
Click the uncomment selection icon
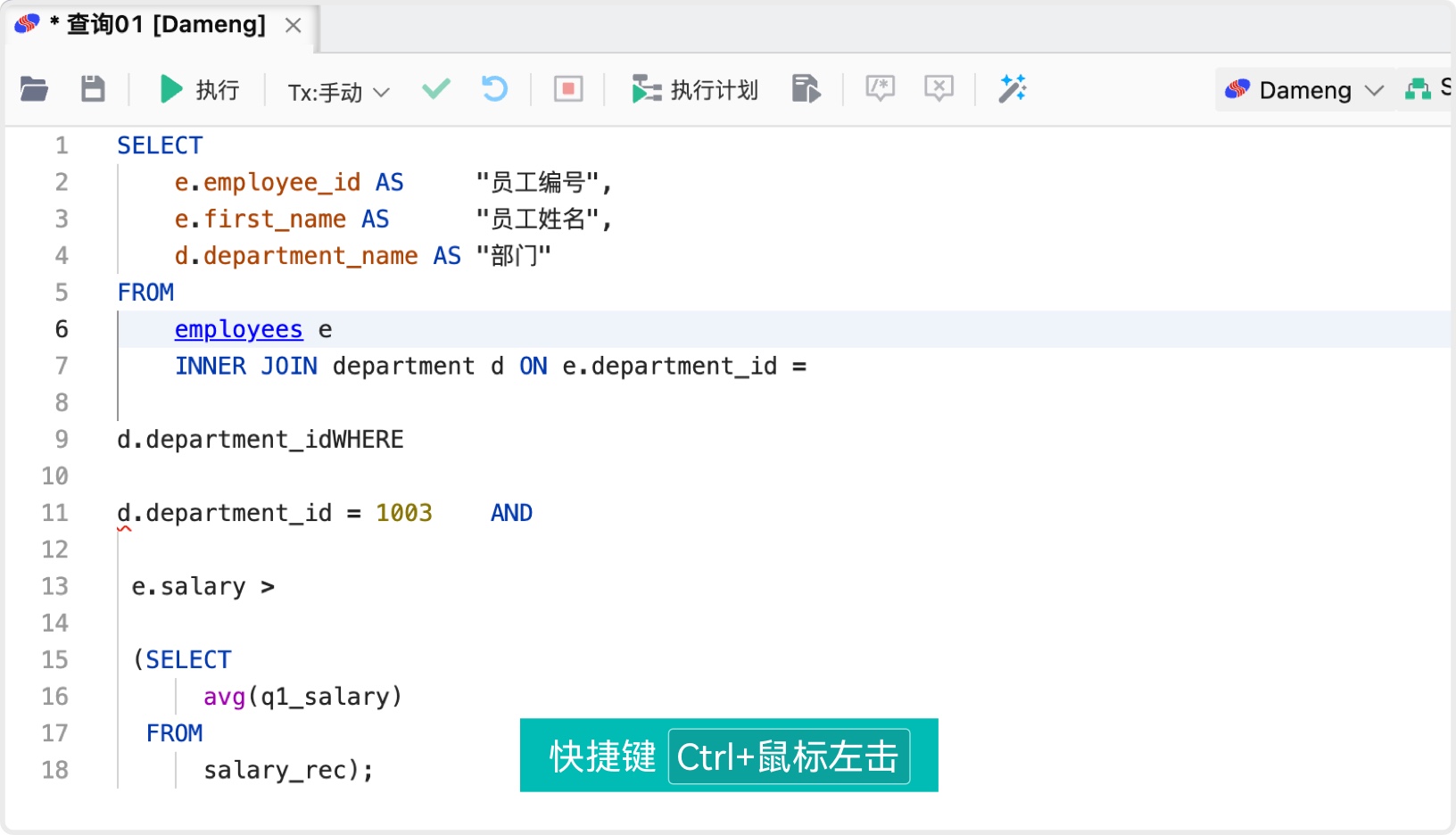tap(939, 88)
